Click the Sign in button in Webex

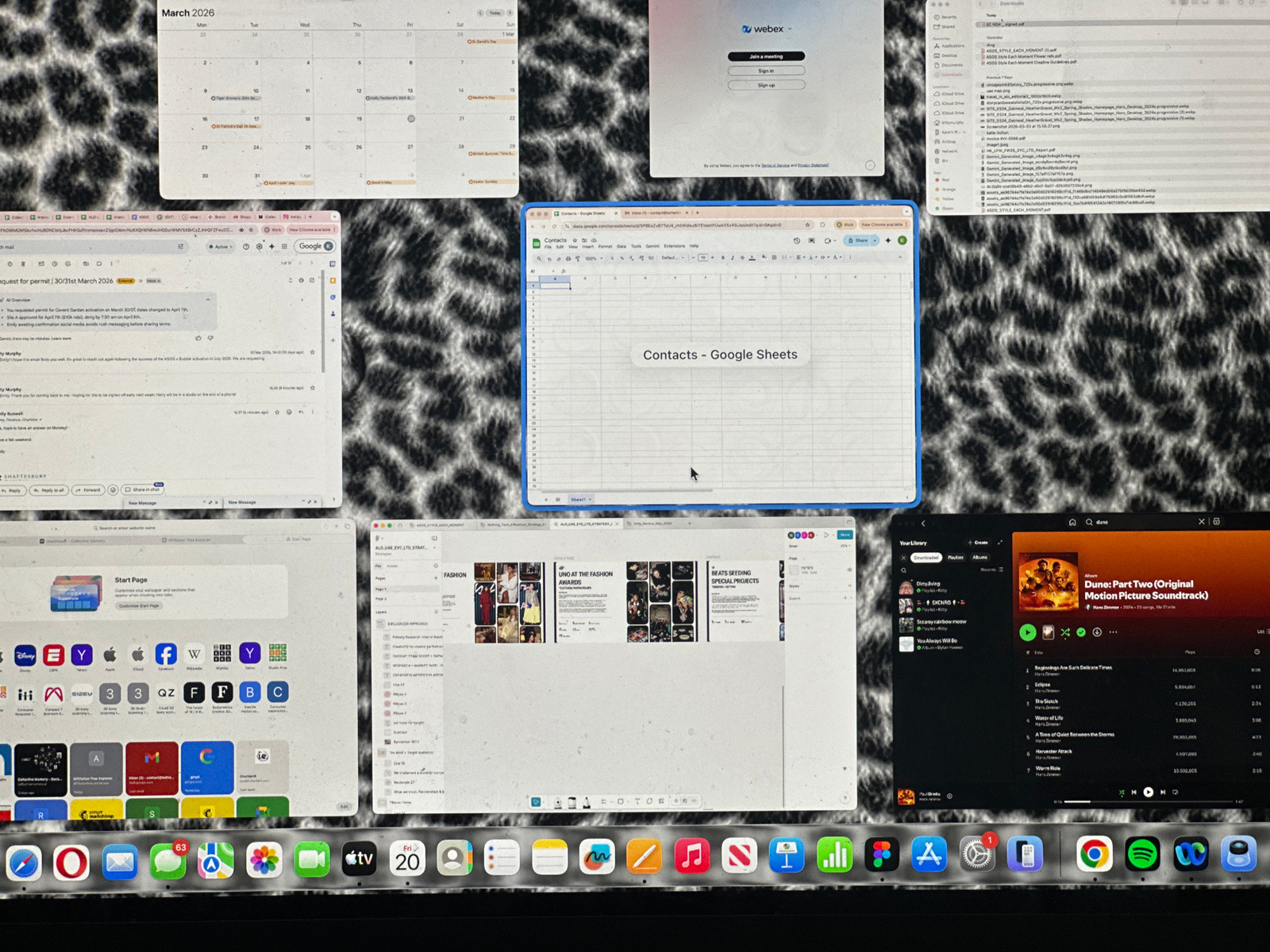(x=766, y=71)
